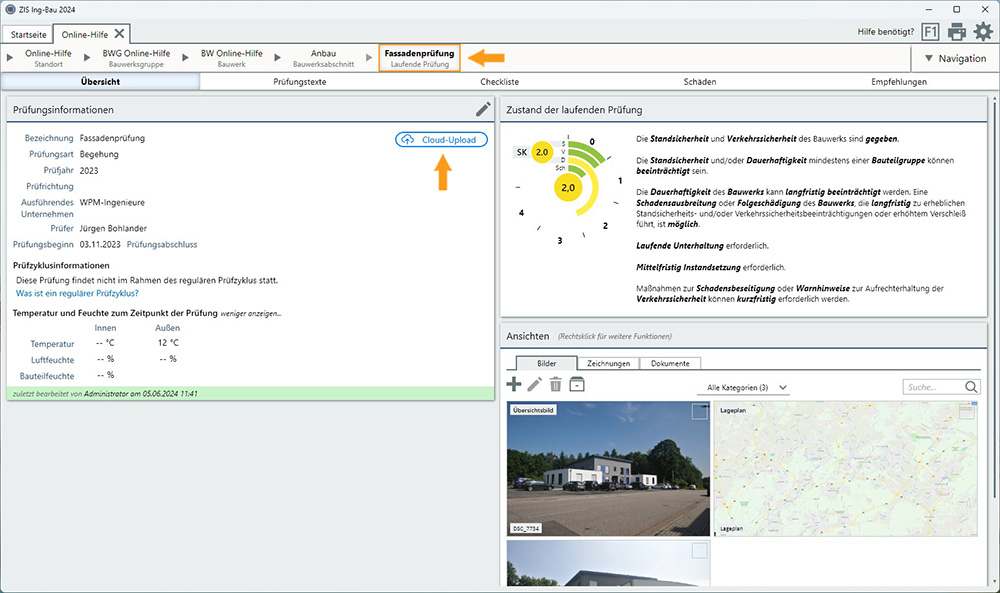Collapse details via 'weniger anzeigen...'
The height and width of the screenshot is (593, 1000).
(251, 313)
